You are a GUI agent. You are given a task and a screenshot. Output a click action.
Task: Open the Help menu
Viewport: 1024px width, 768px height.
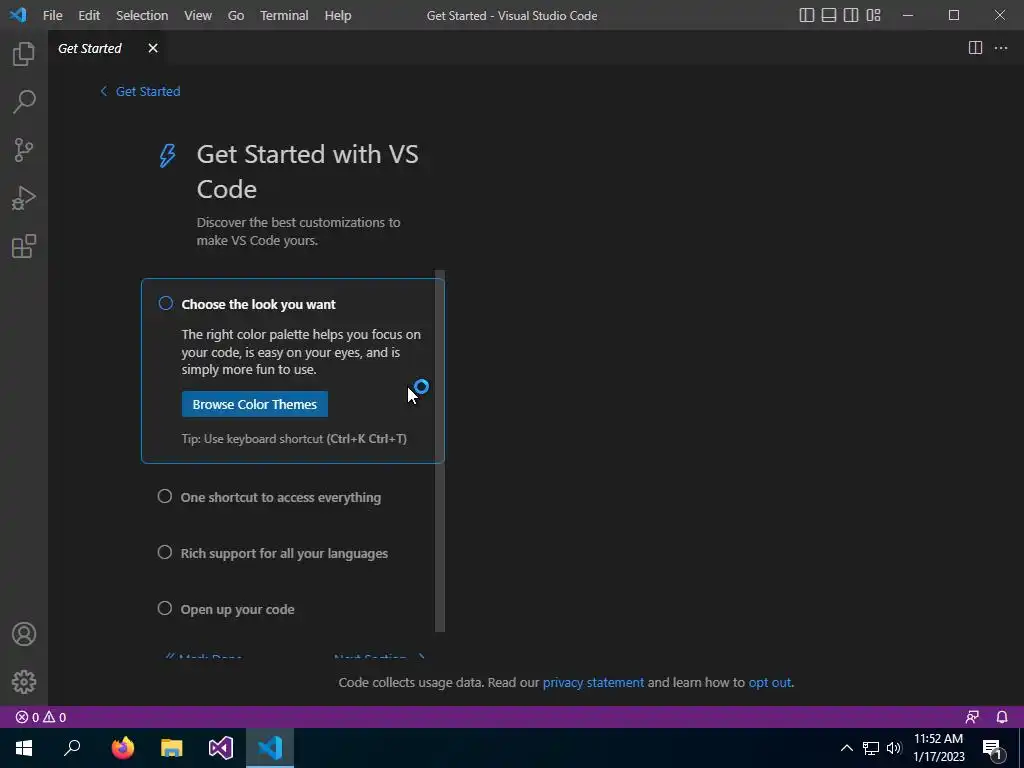(x=338, y=15)
